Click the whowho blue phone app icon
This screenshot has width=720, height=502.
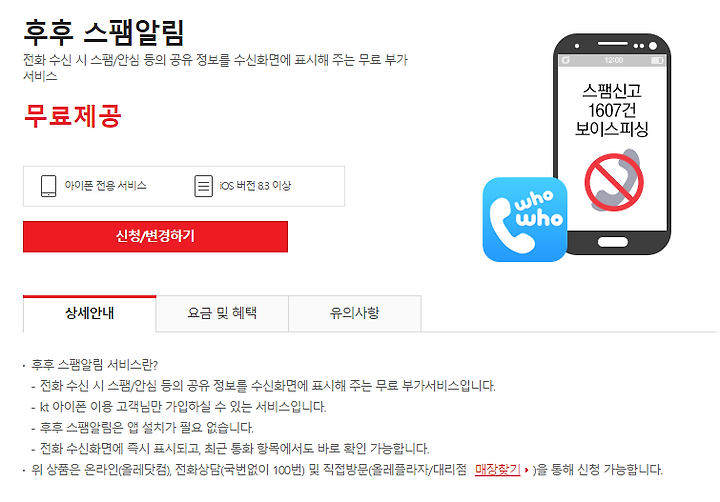click(525, 219)
